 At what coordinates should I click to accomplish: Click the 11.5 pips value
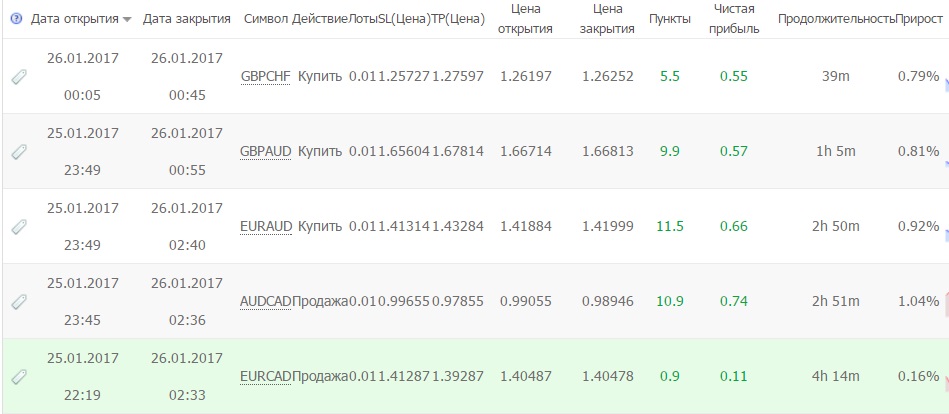[x=670, y=226]
